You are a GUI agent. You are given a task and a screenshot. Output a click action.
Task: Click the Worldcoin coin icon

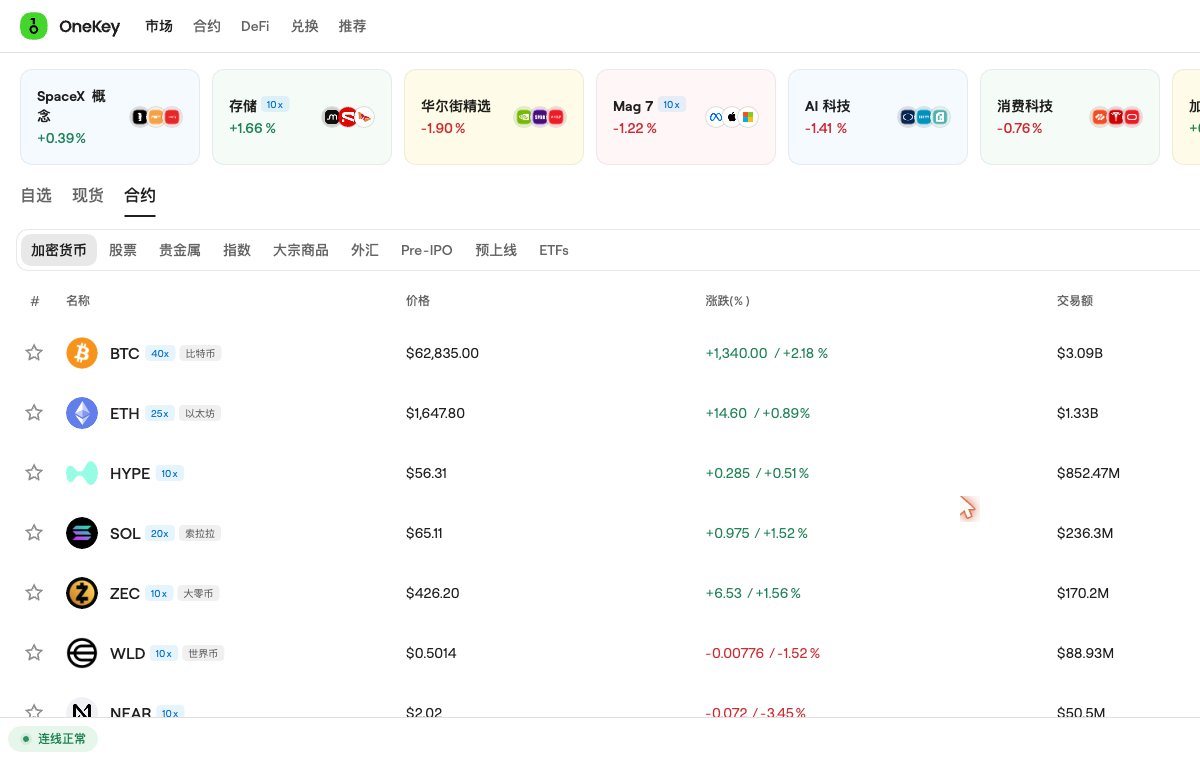(82, 653)
